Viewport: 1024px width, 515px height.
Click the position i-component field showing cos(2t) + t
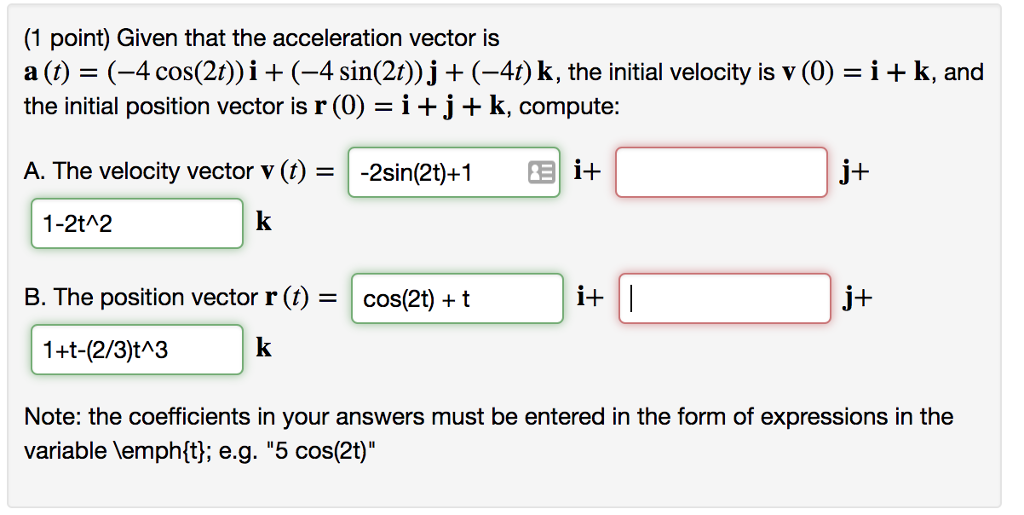tap(457, 298)
